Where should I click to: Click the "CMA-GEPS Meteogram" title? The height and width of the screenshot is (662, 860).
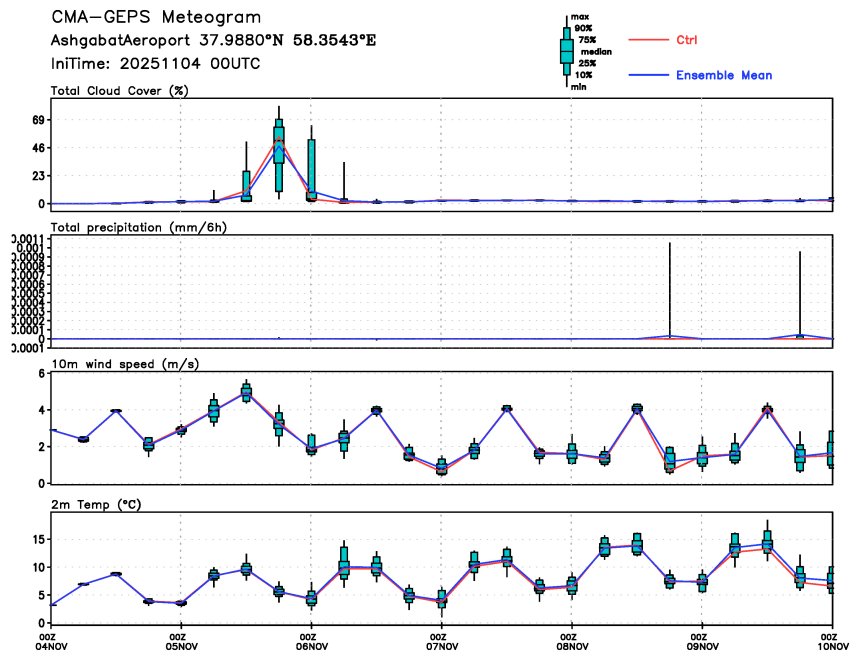point(157,18)
